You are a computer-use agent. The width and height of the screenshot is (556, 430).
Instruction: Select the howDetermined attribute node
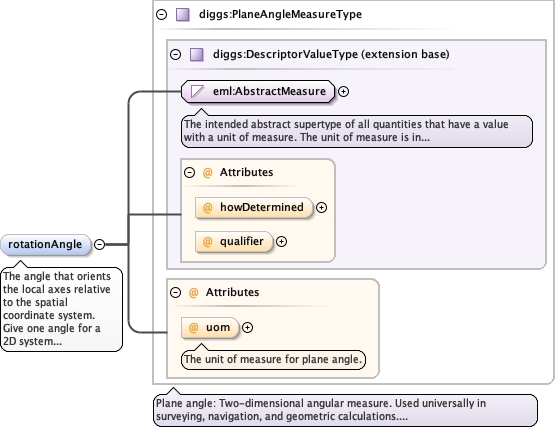(254, 207)
